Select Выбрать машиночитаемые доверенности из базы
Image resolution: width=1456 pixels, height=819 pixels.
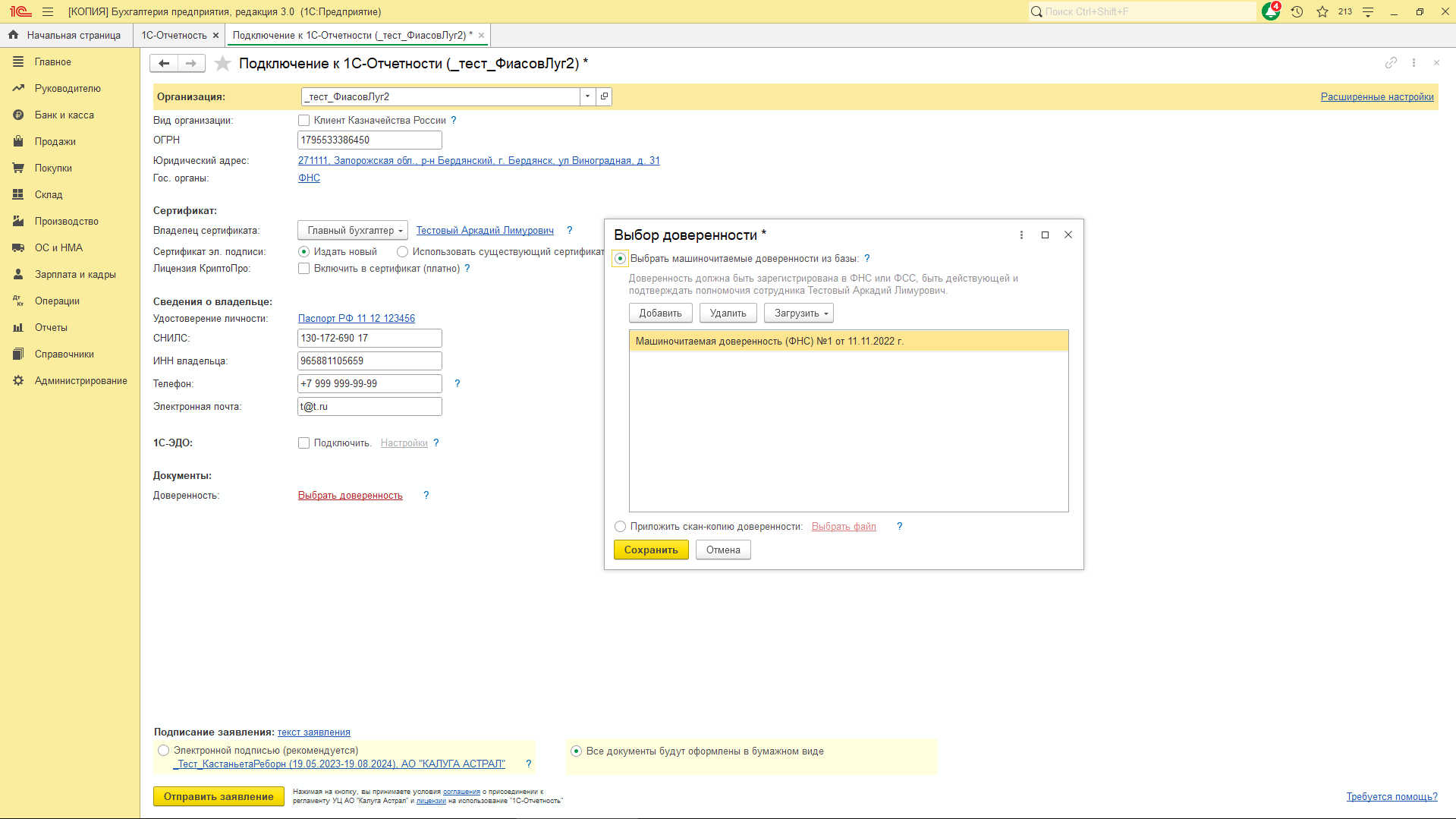pyautogui.click(x=621, y=258)
